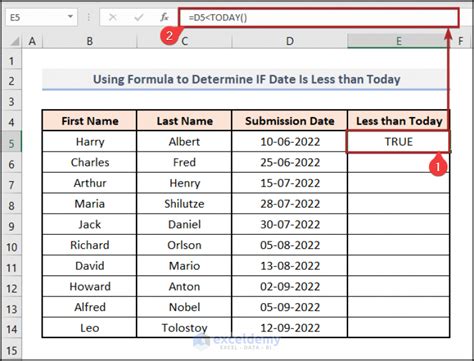Select the date cell 05-08-2022

point(290,245)
